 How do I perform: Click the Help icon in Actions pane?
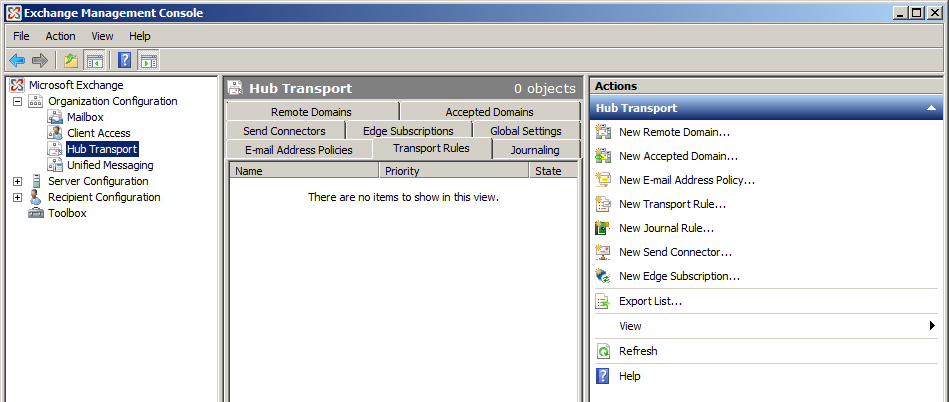click(x=603, y=376)
